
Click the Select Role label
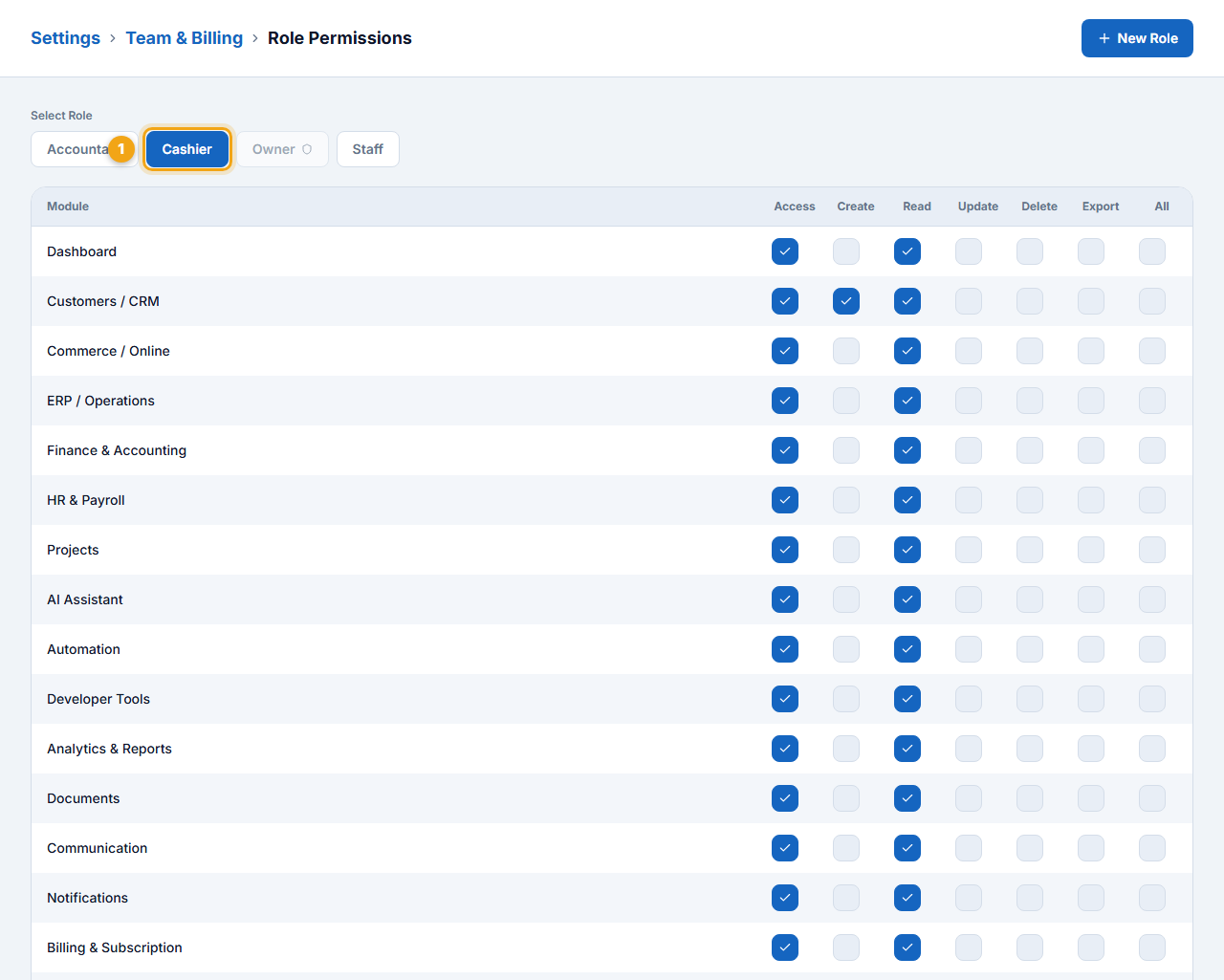pyautogui.click(x=61, y=116)
